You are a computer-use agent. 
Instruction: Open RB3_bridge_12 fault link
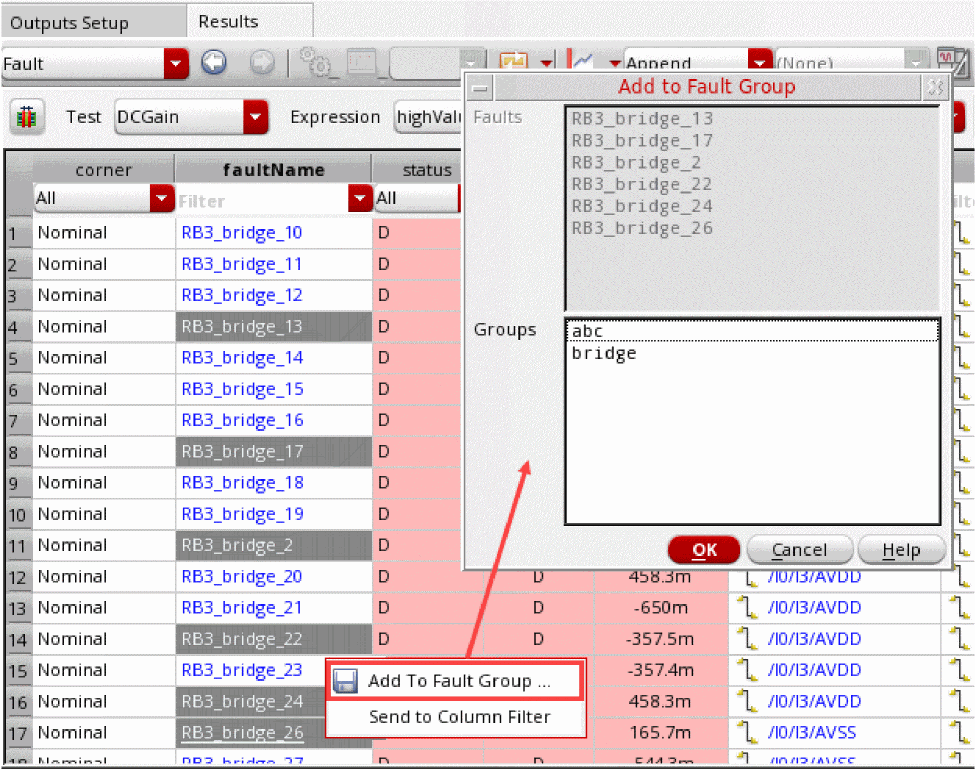click(241, 295)
